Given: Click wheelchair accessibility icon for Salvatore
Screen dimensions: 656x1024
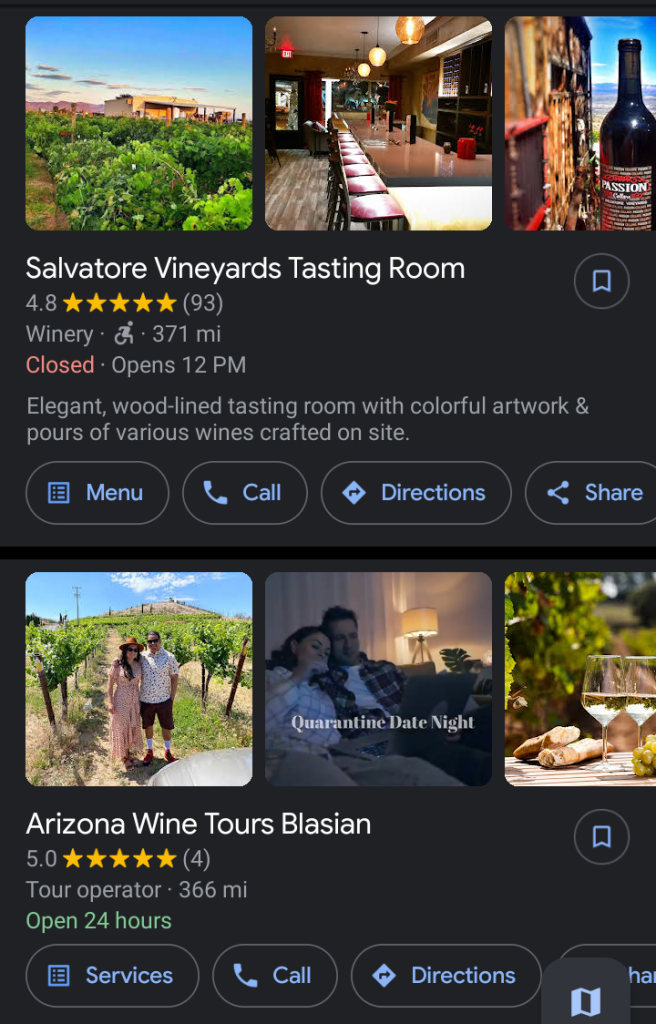Looking at the screenshot, I should (123, 334).
